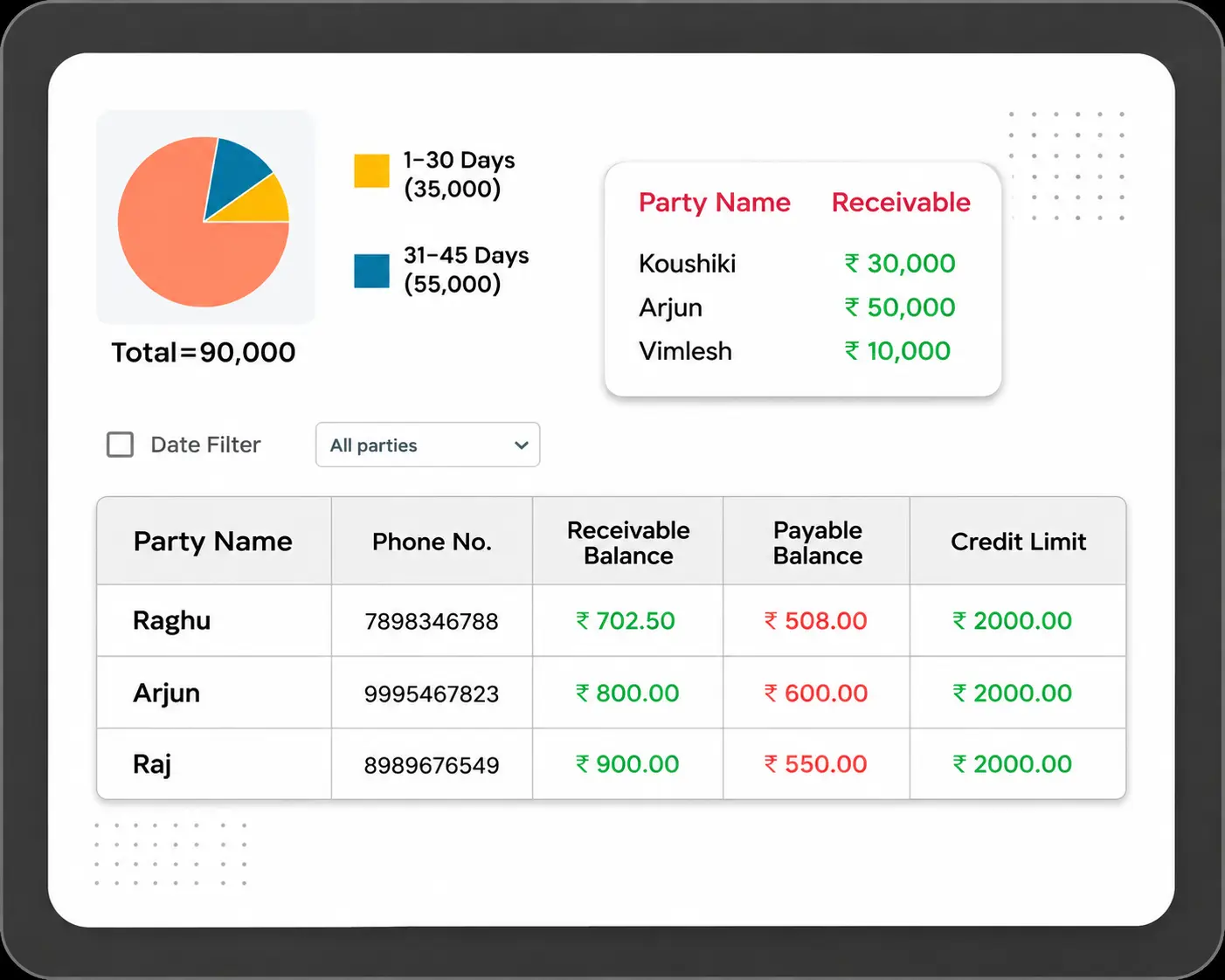
Task: Click payable balance ₹ 508.00
Action: pos(816,621)
